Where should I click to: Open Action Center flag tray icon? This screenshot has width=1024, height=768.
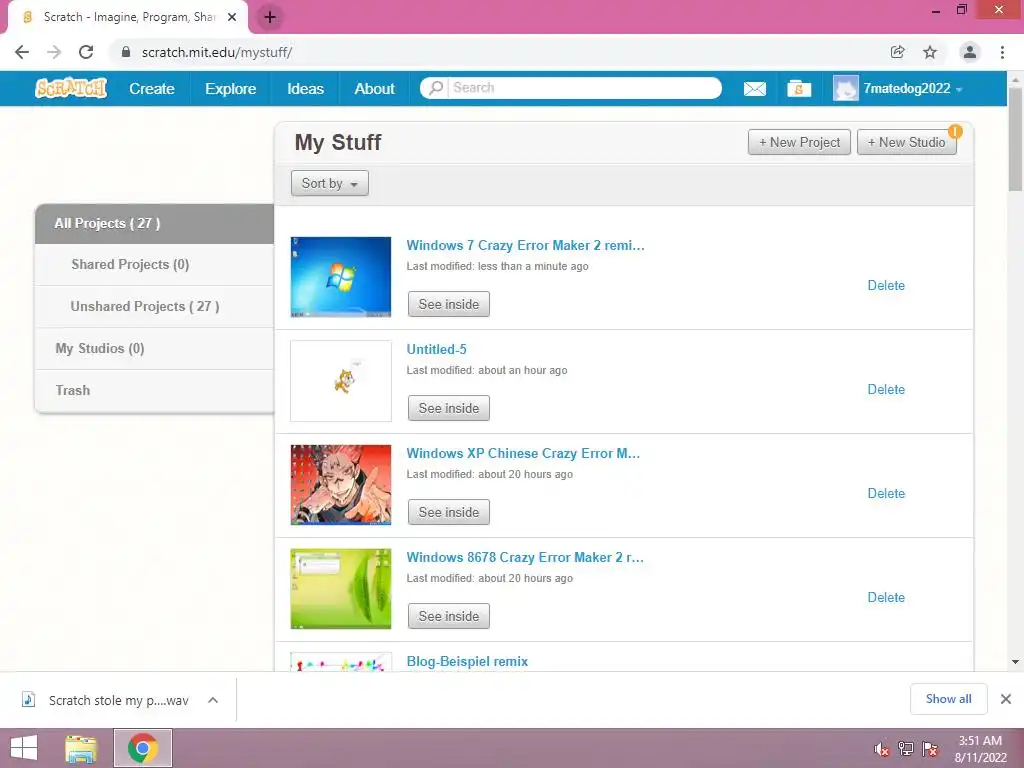click(930, 749)
